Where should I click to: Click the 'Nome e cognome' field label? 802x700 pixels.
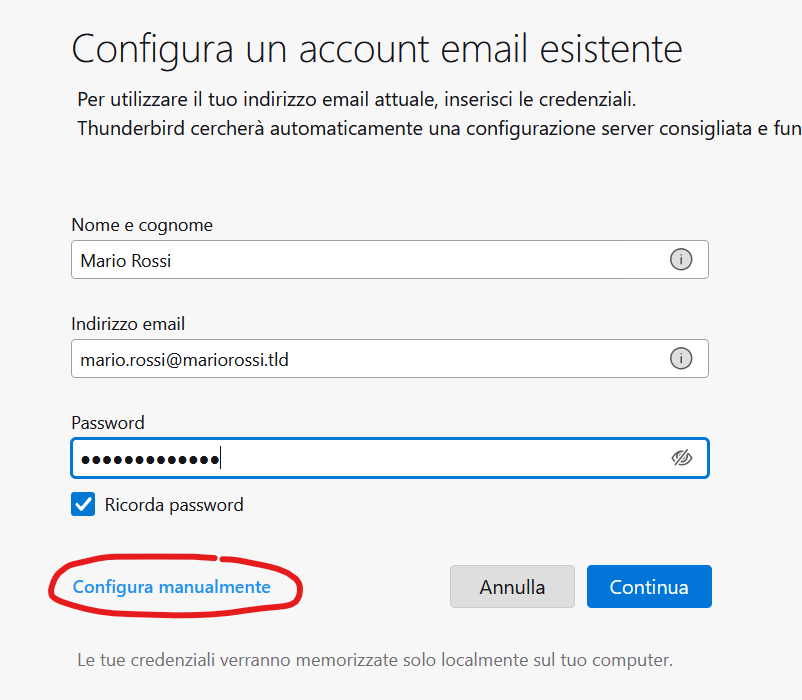[142, 225]
